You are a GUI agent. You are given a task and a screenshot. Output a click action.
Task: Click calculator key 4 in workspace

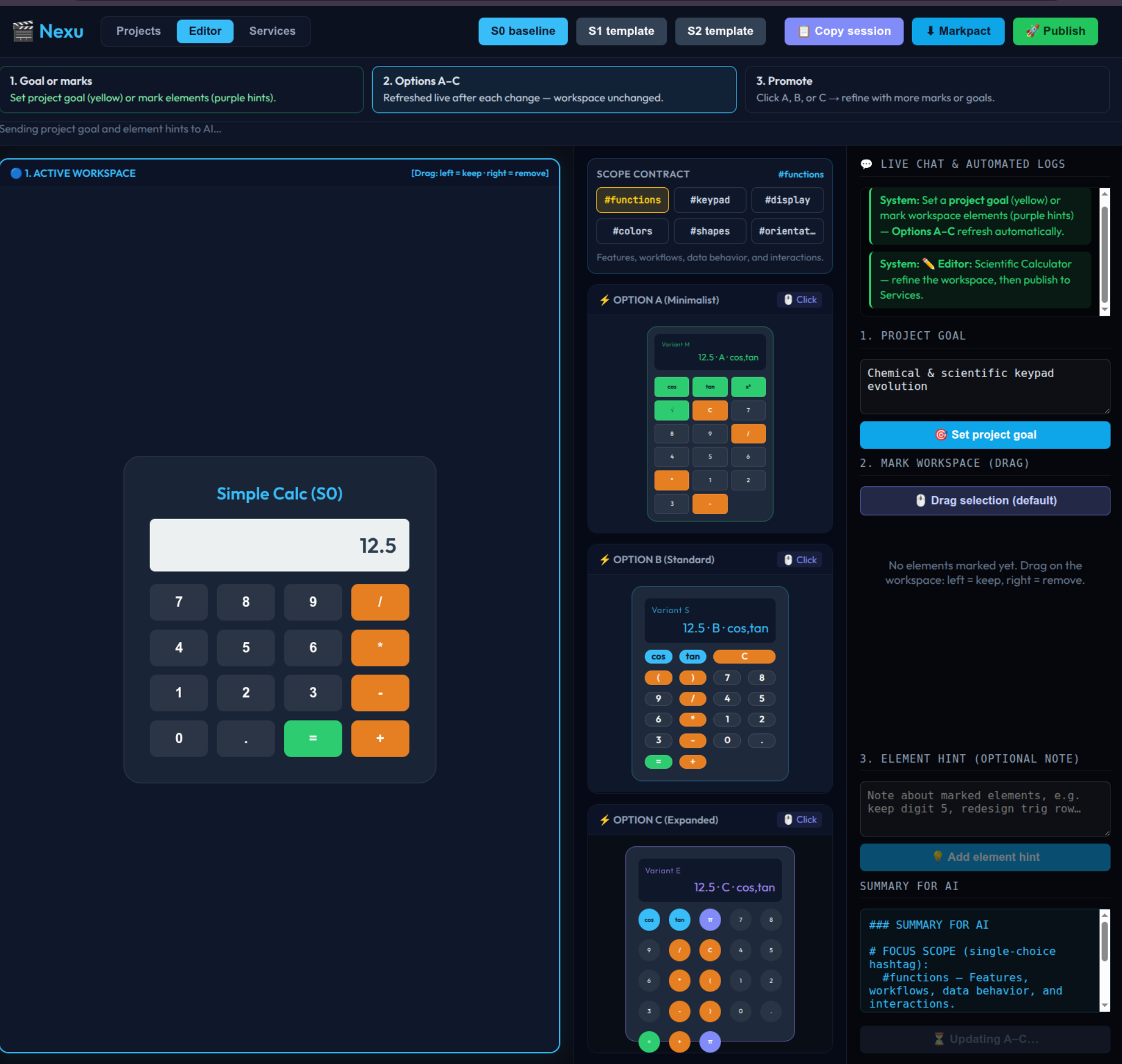(178, 647)
